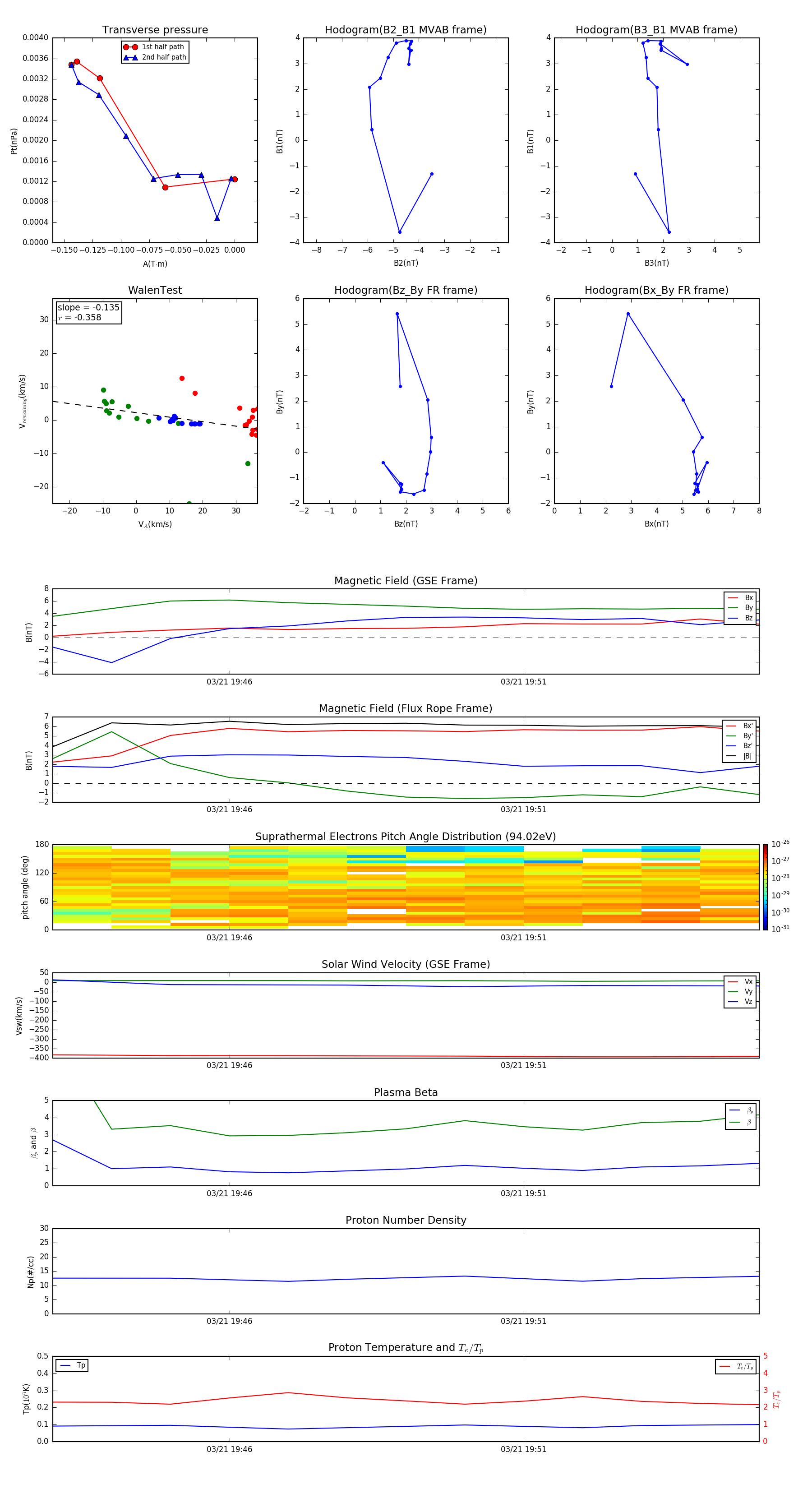
Task: Select the "By" entry in GSE legend
Action: tap(740, 607)
